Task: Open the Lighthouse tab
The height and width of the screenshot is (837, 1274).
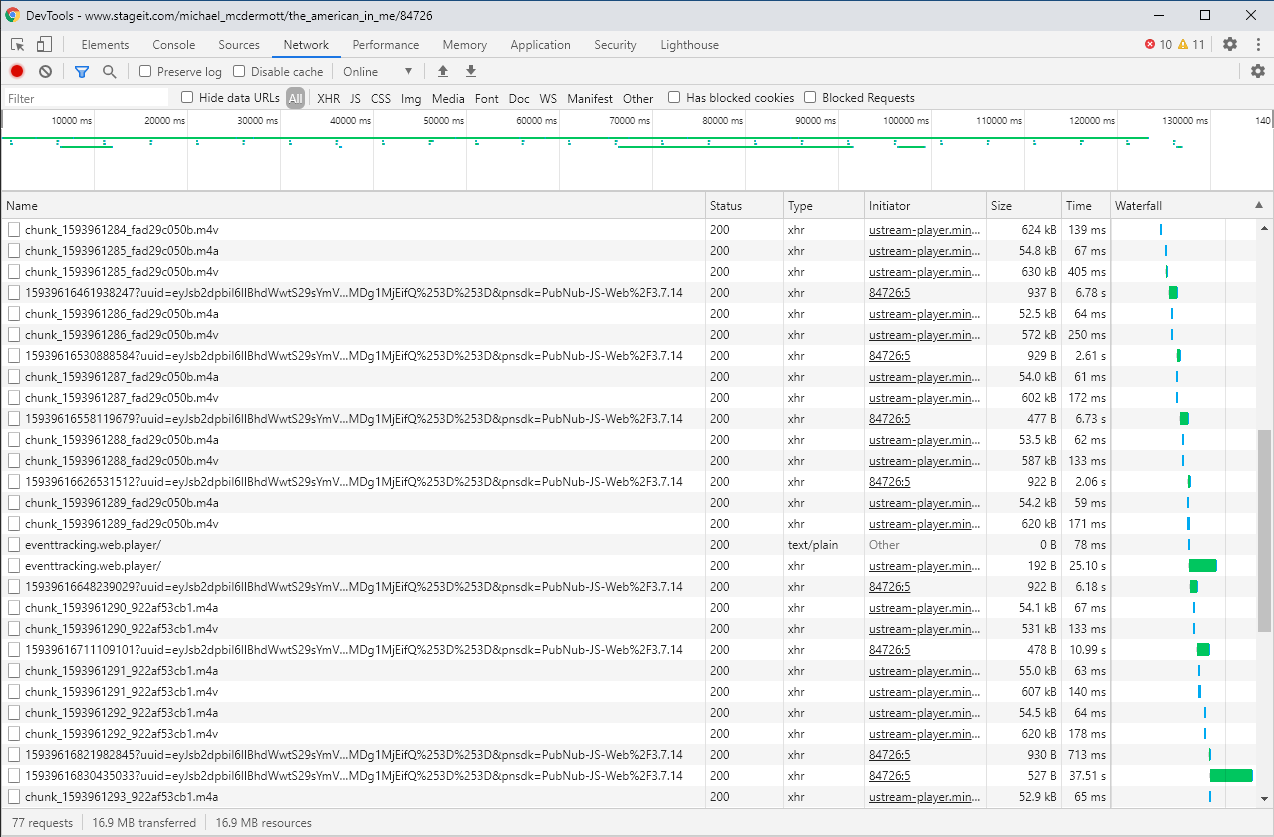Action: tap(689, 45)
